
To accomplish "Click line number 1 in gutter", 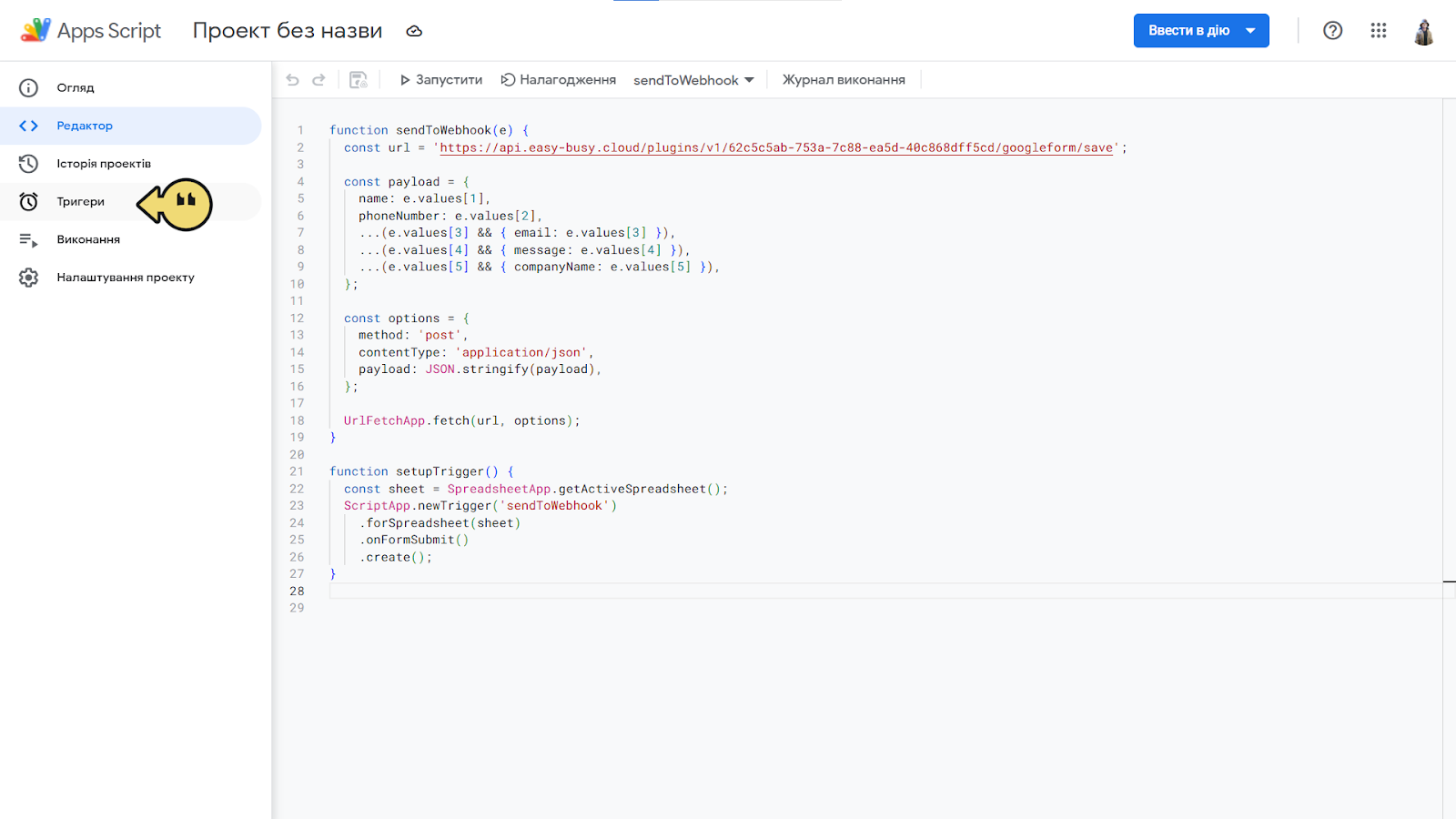I will [300, 130].
